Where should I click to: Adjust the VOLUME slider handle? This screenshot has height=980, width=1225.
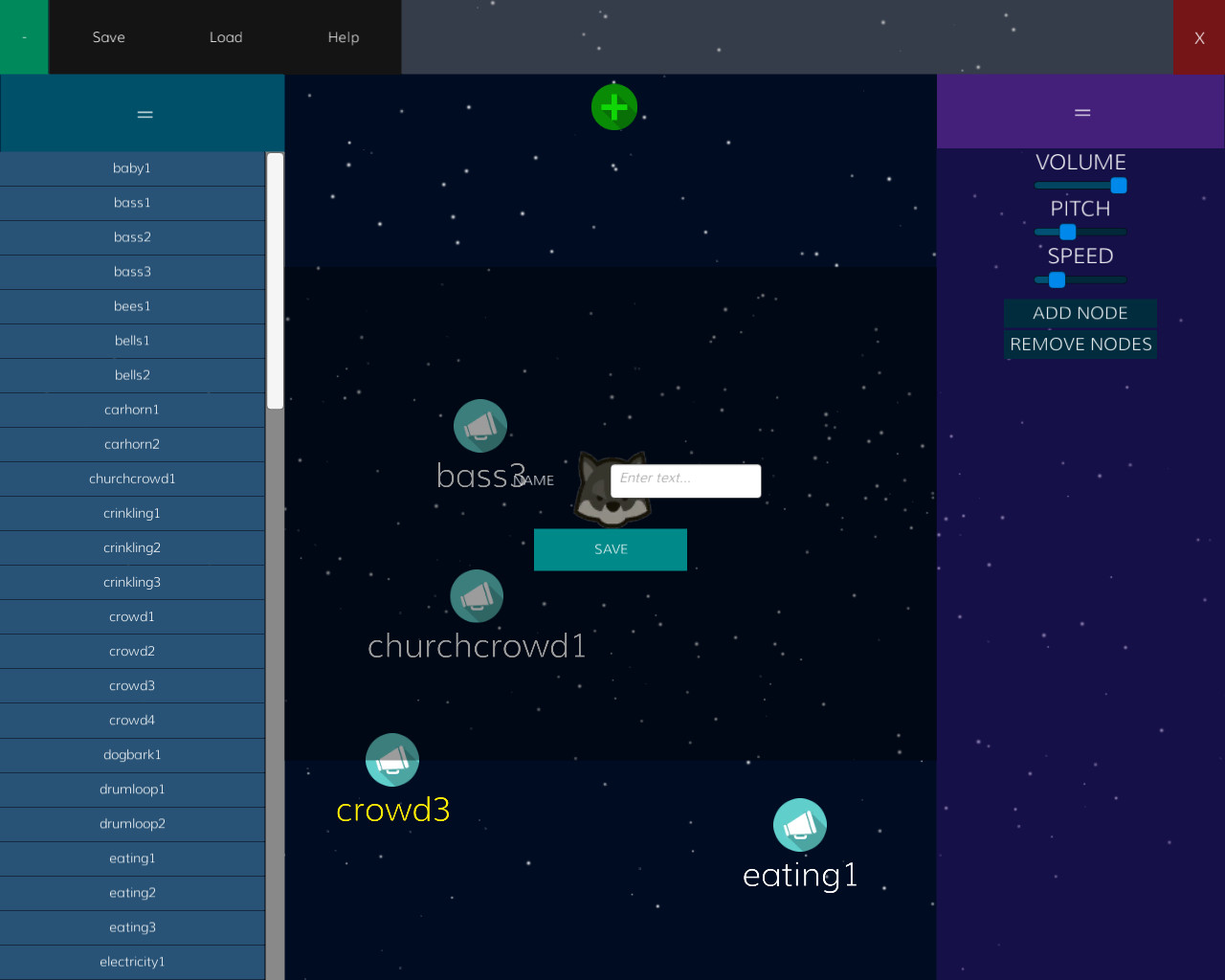point(1120,185)
